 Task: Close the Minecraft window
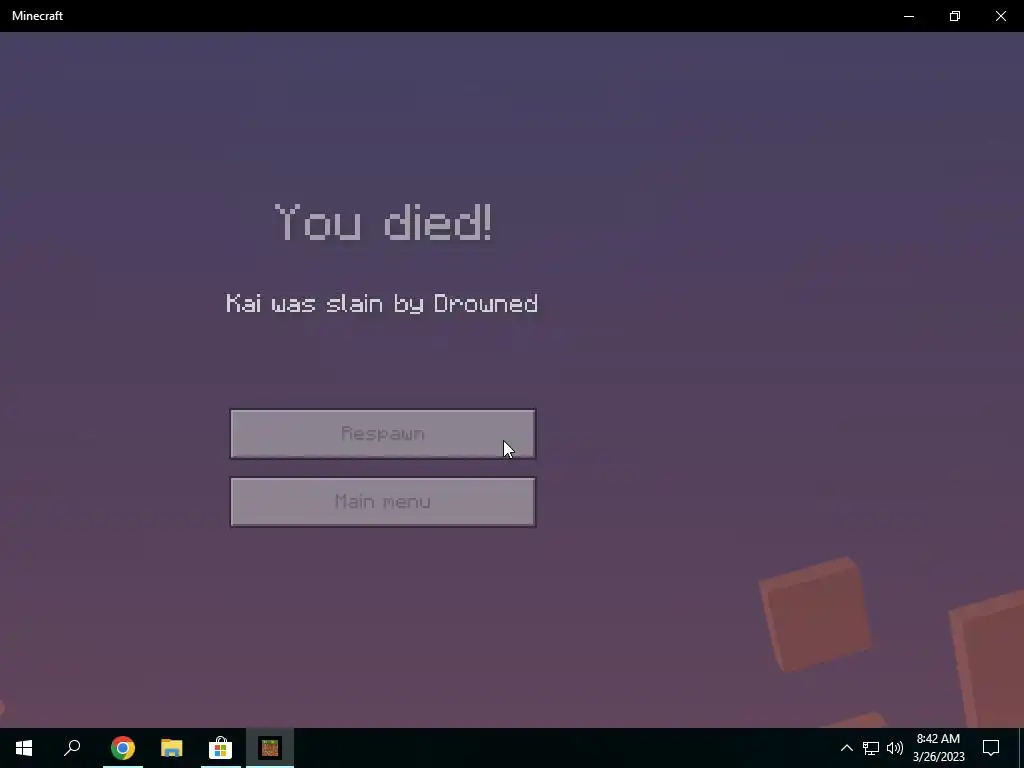coord(1000,16)
